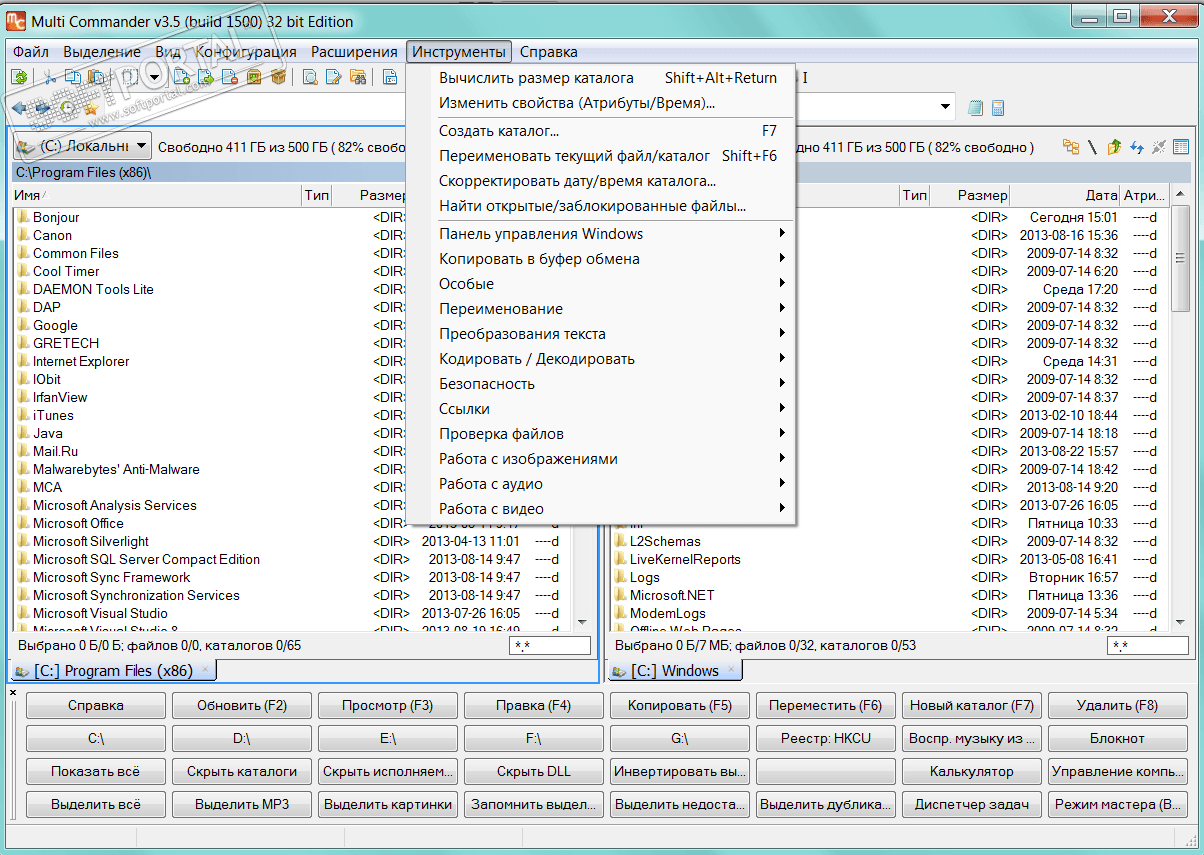Open the (C:) Локальн drive dropdown

click(82, 147)
